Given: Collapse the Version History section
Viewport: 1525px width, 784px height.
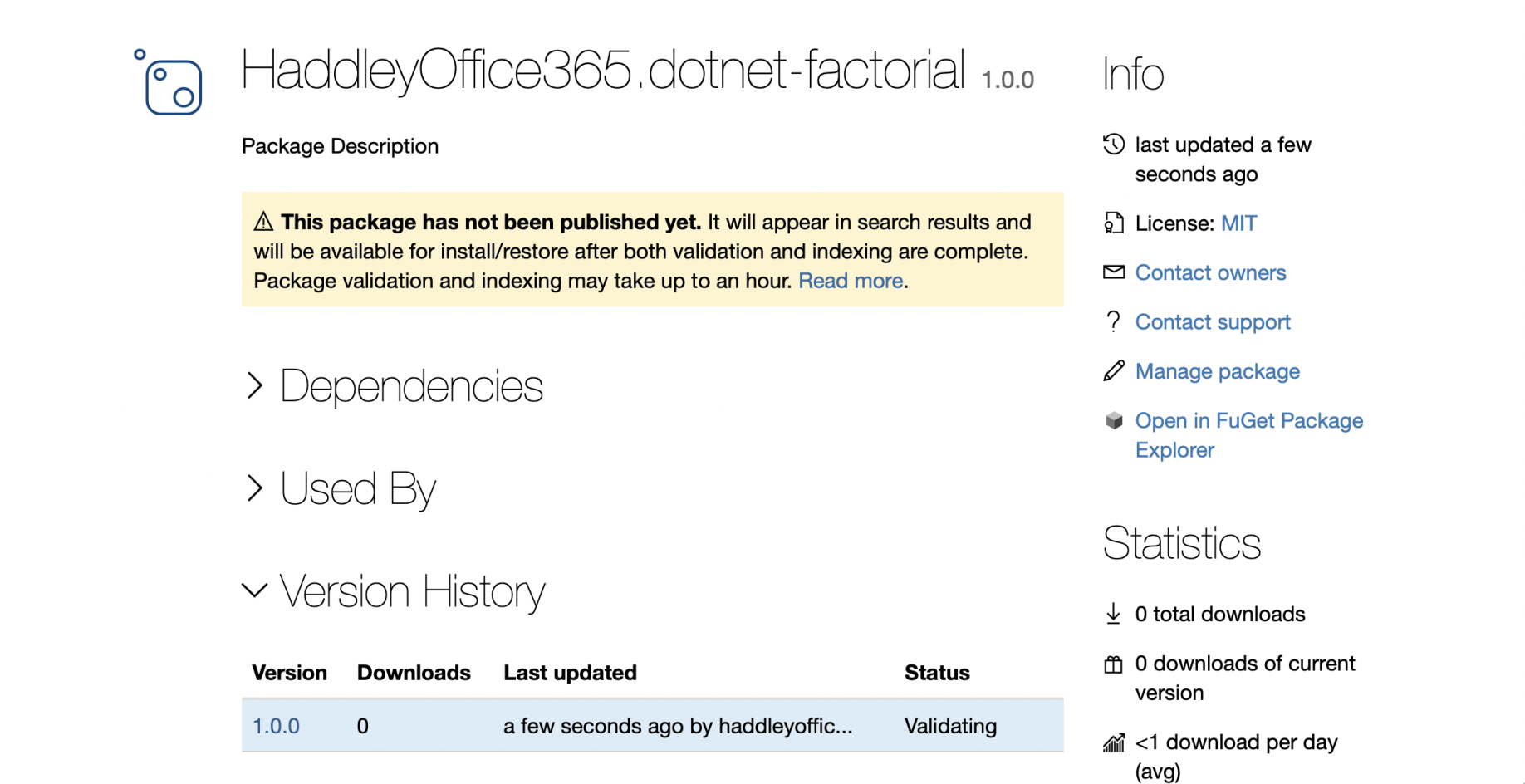Looking at the screenshot, I should pos(255,591).
